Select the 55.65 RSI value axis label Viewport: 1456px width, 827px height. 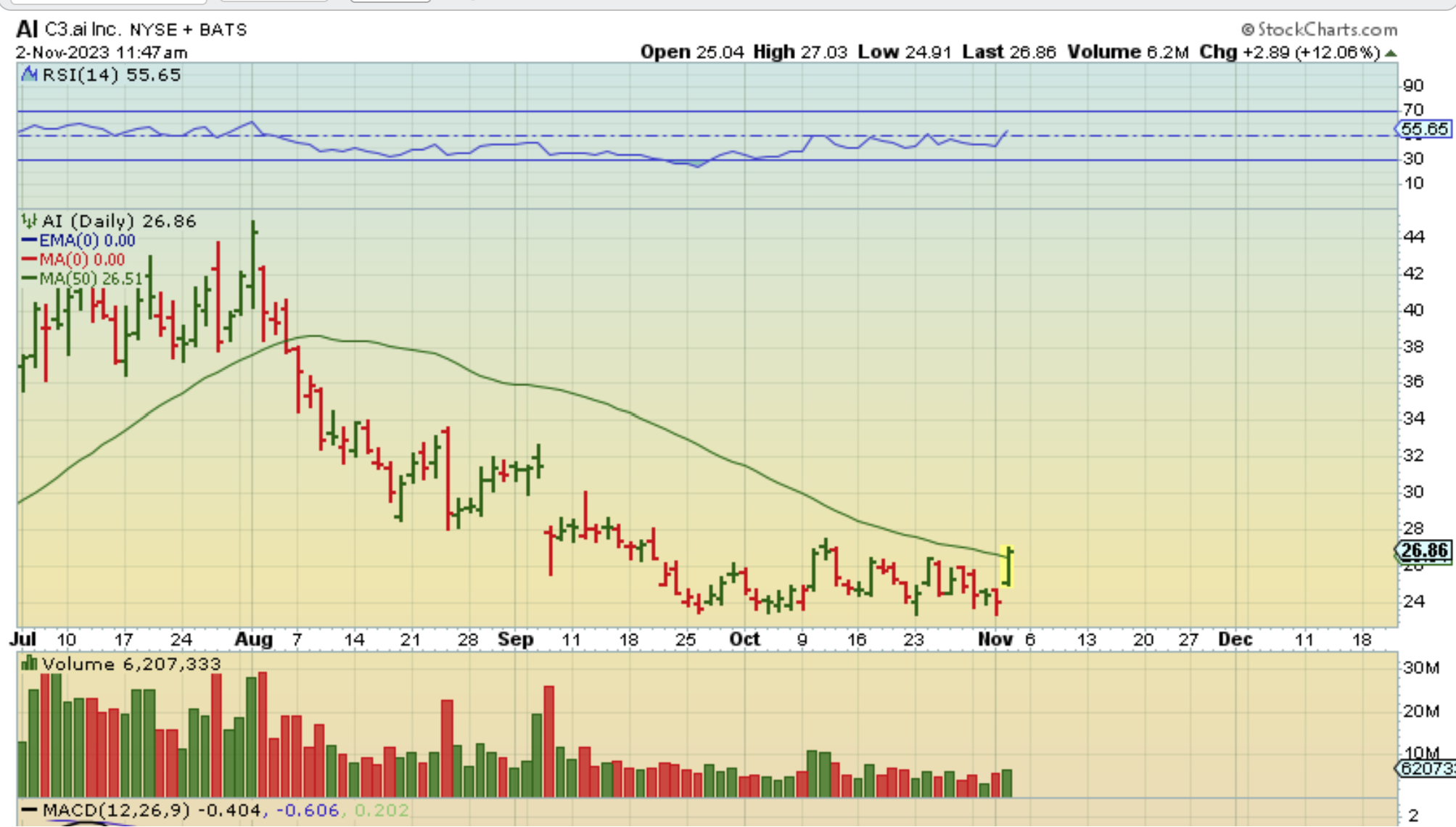(x=1424, y=129)
